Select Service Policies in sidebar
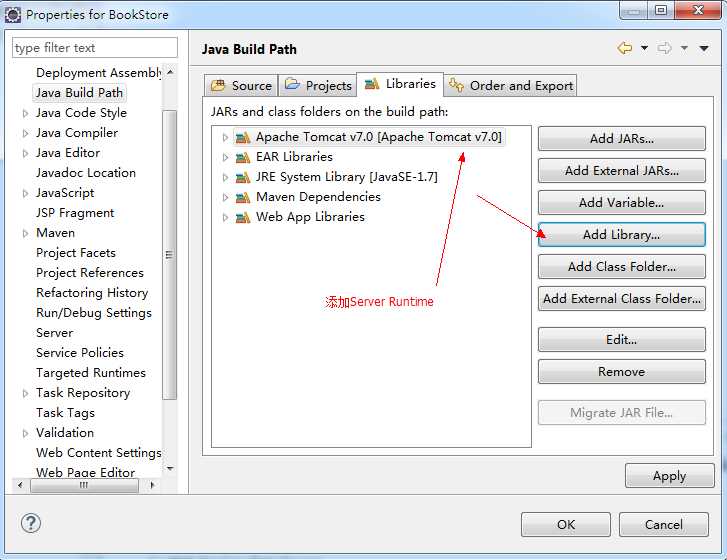The height and width of the screenshot is (560, 727). point(80,353)
